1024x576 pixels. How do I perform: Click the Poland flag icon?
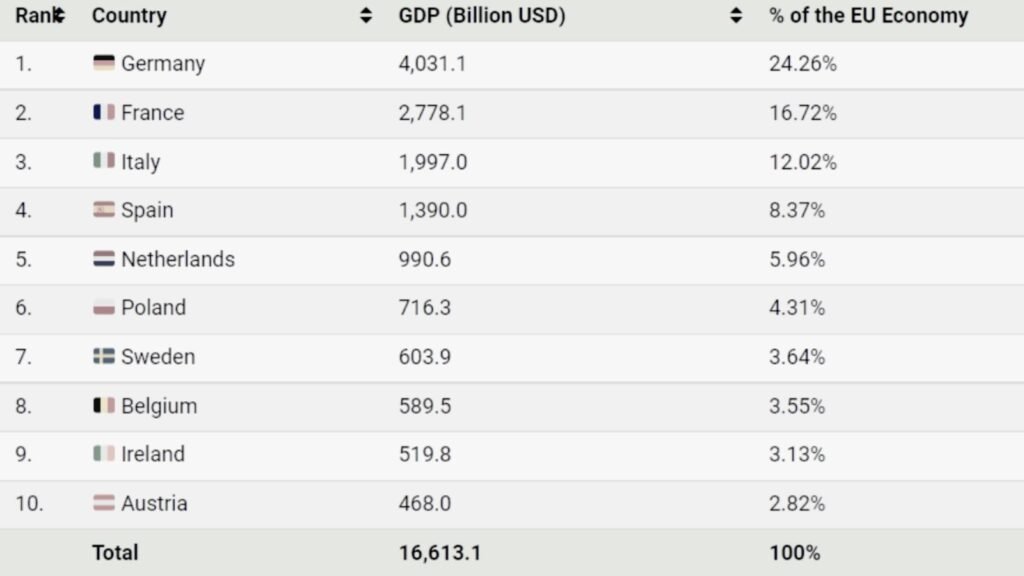104,307
